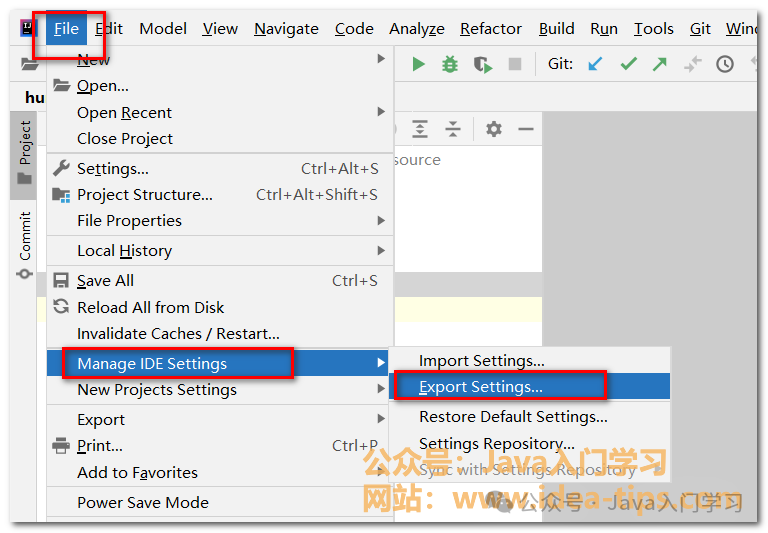Click the greyed compare branches icon

[x=693, y=64]
